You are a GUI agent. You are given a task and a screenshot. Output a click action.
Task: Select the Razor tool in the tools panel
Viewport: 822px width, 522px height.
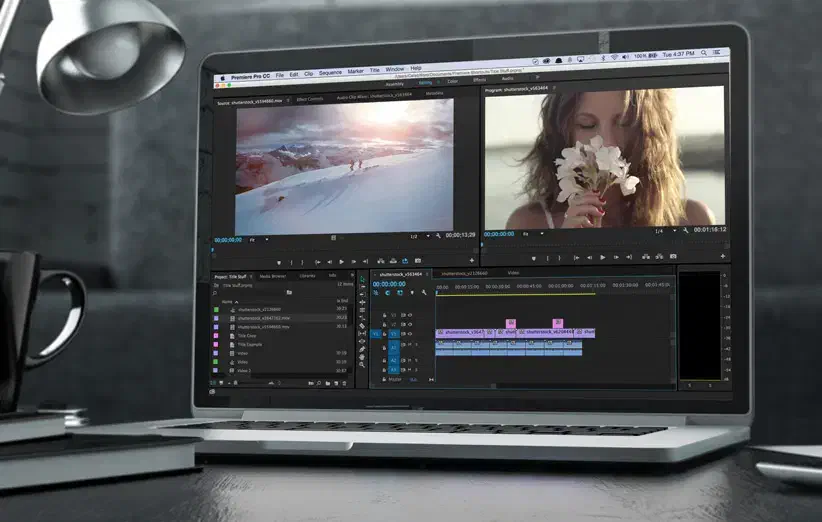[x=363, y=320]
